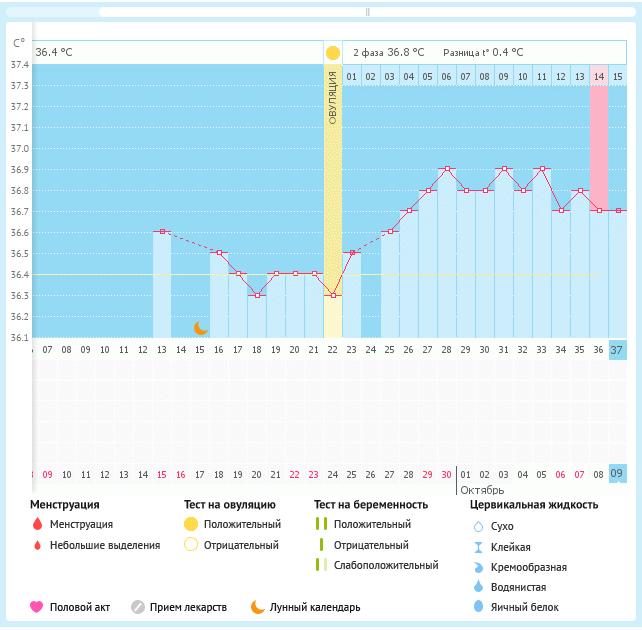Click the Lunar calendar moon icon in legend
The image size is (642, 630).
point(257,607)
